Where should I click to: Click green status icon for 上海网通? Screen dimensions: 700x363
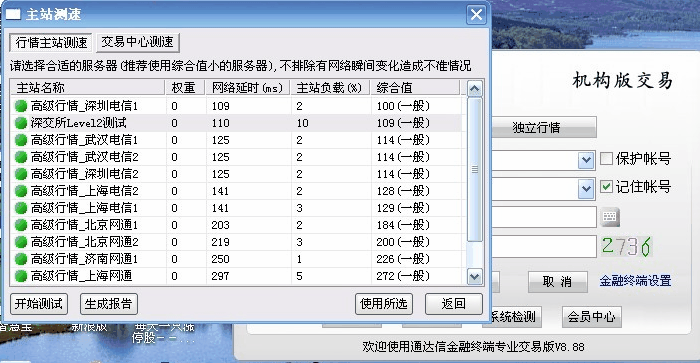tap(21, 276)
